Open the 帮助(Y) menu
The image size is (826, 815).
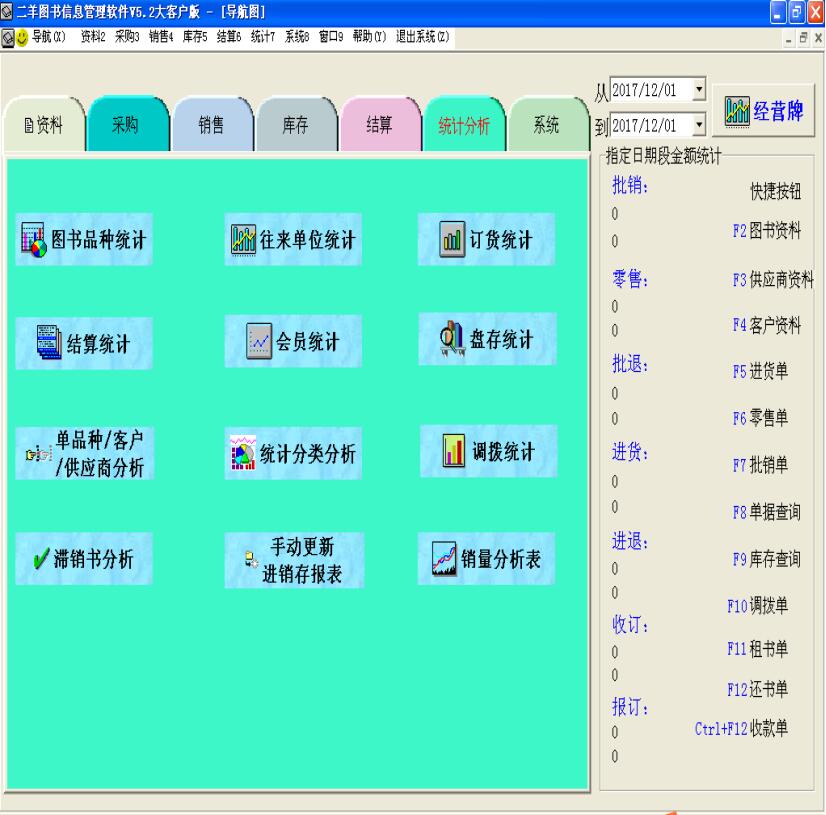click(369, 37)
